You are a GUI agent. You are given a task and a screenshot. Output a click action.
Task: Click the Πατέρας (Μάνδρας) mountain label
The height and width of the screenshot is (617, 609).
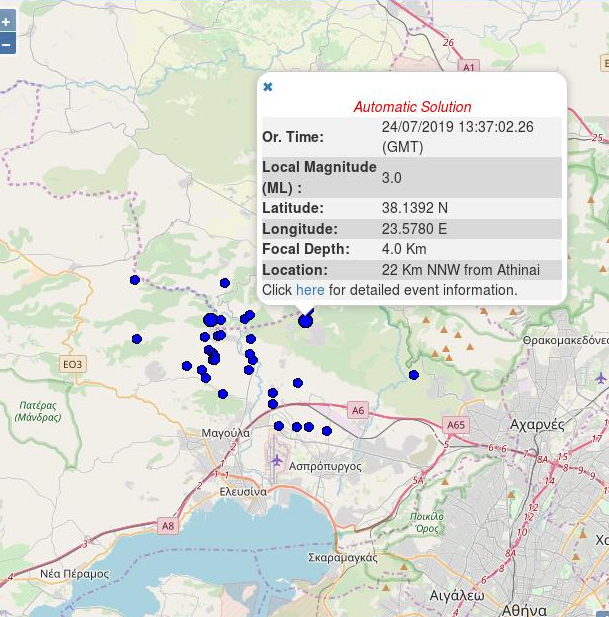[x=38, y=411]
